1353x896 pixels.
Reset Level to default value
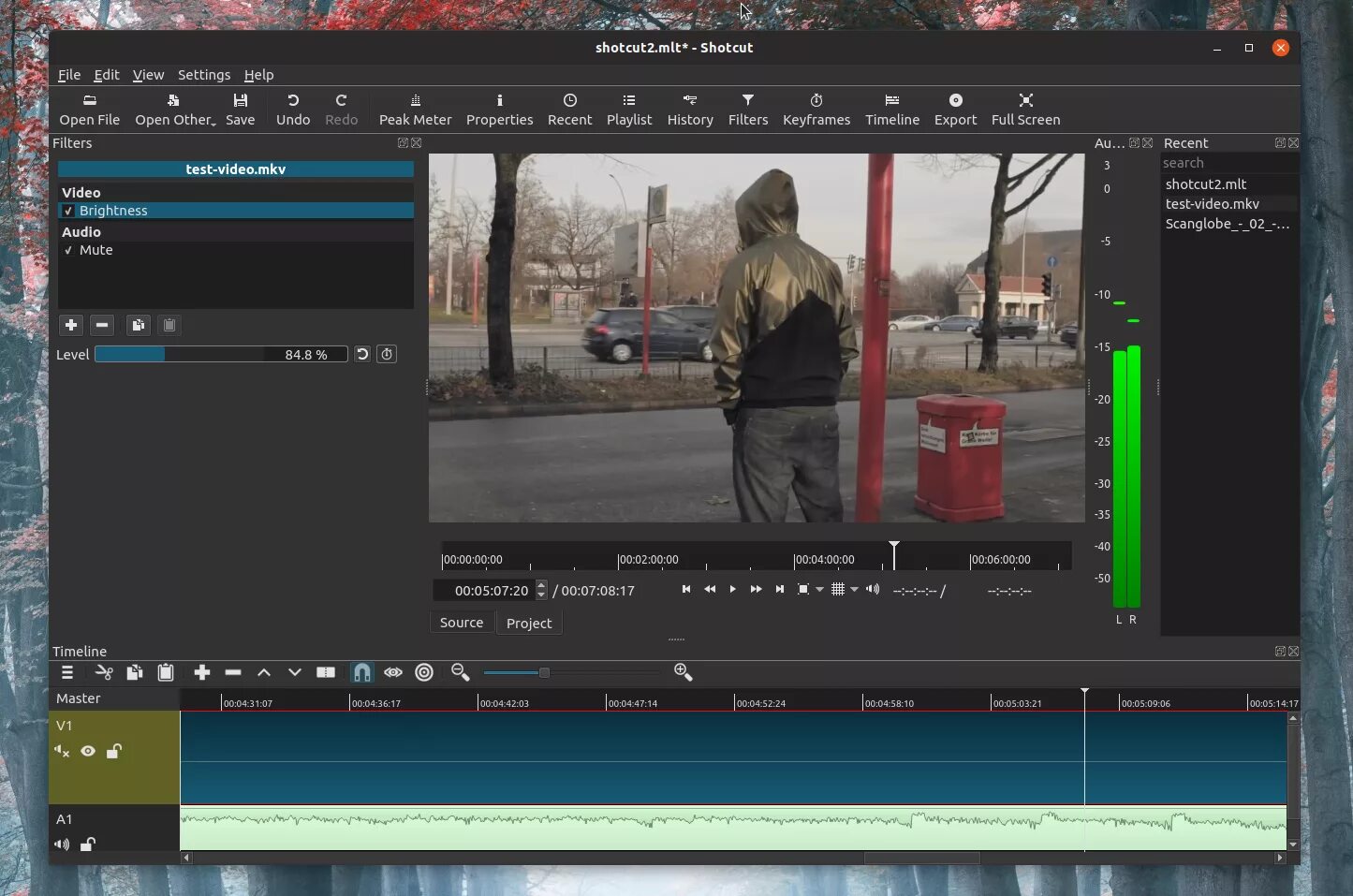[362, 354]
